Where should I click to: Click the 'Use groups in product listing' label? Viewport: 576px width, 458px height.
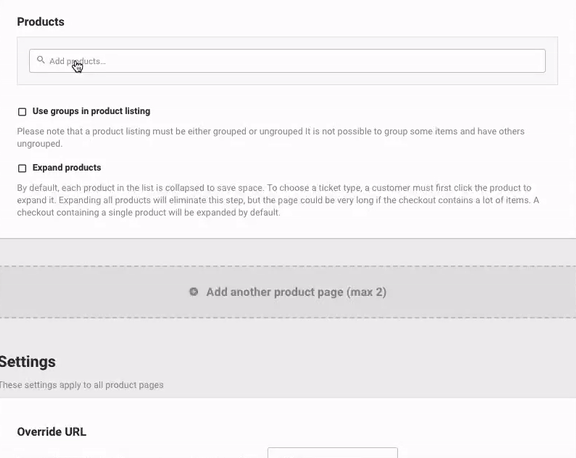click(91, 111)
